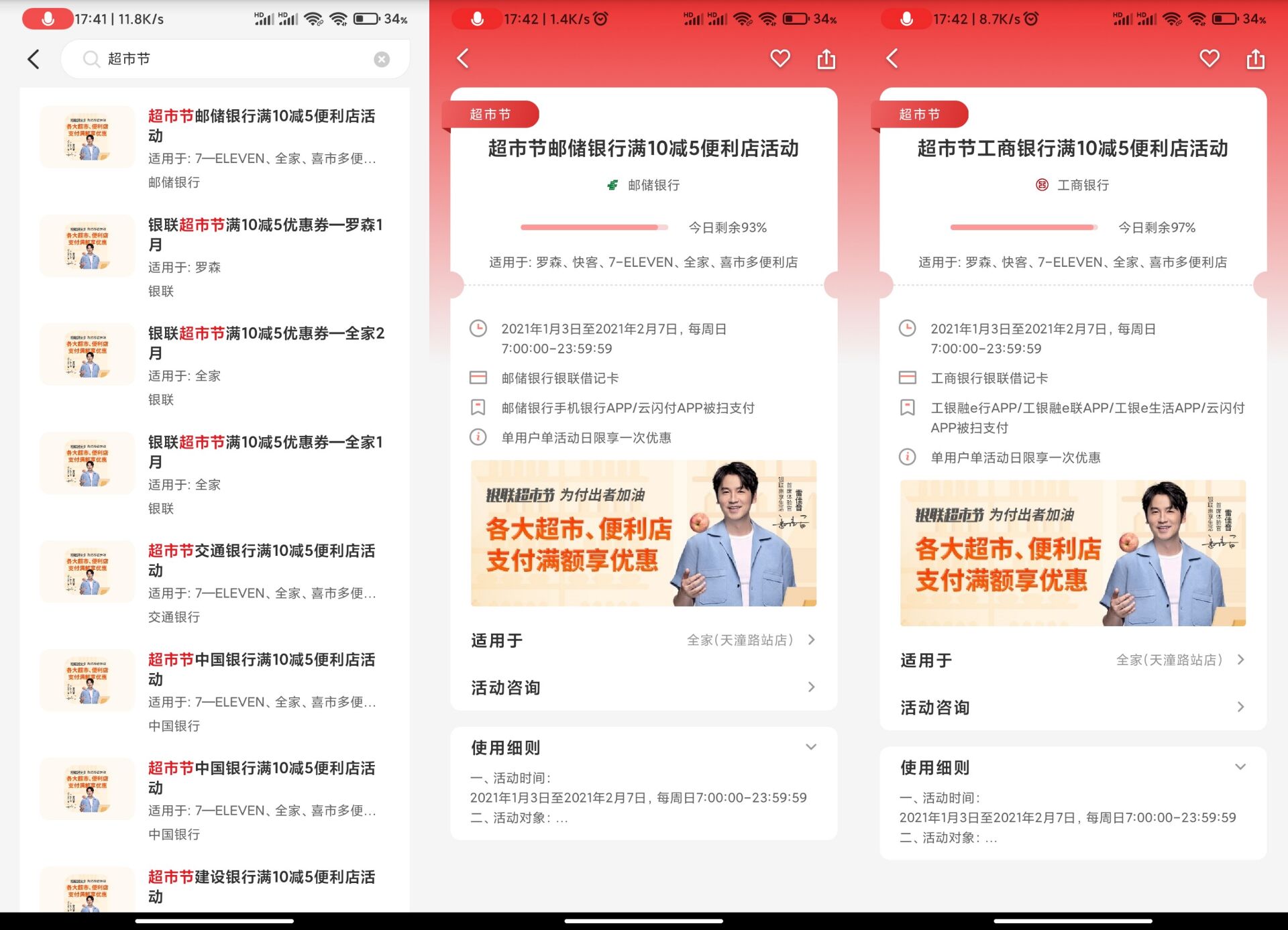Tap title 超市节邮储银行满10减5便利店活动 on detail page
Viewport: 1288px width, 930px height.
(643, 148)
